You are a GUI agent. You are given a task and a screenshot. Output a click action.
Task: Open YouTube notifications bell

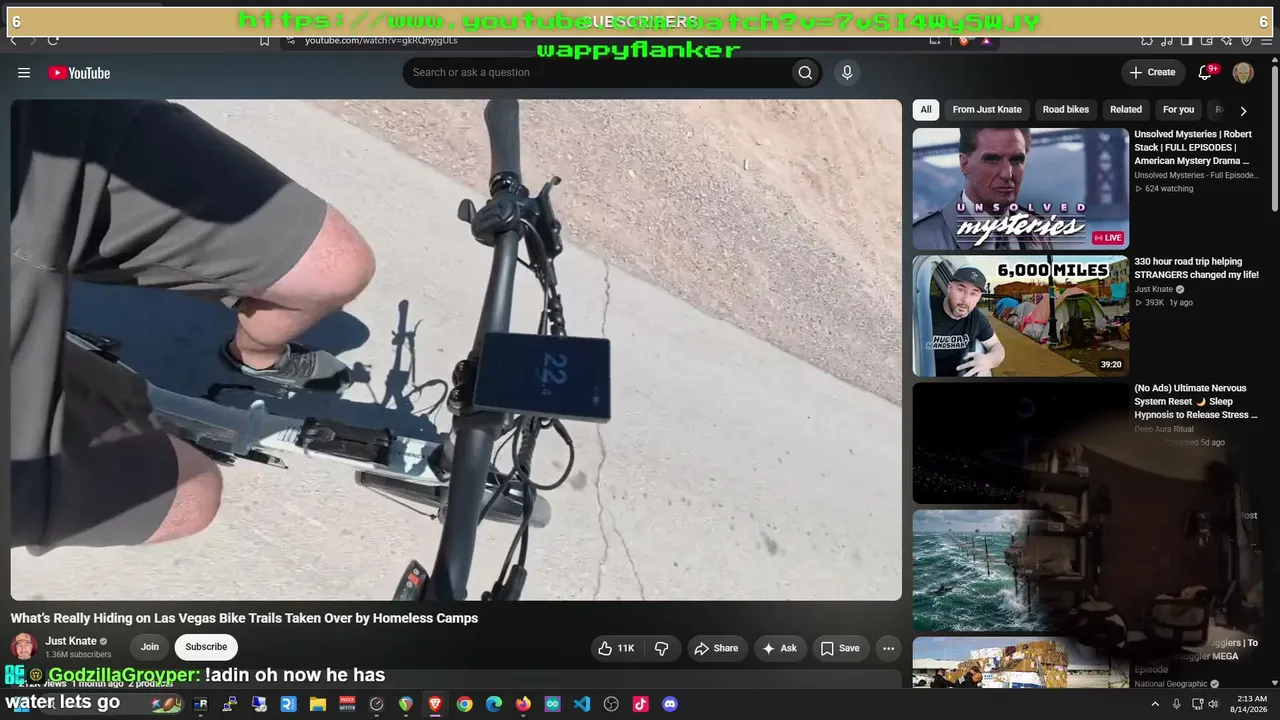tap(1206, 72)
